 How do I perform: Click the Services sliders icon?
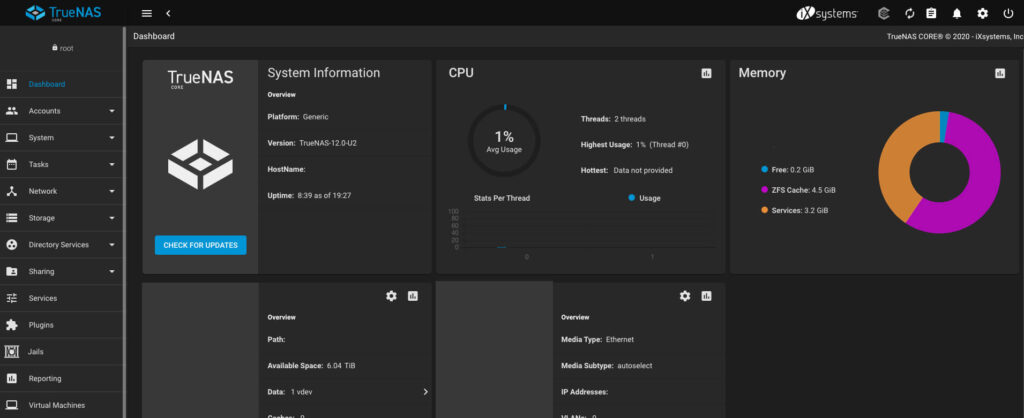pos(11,298)
